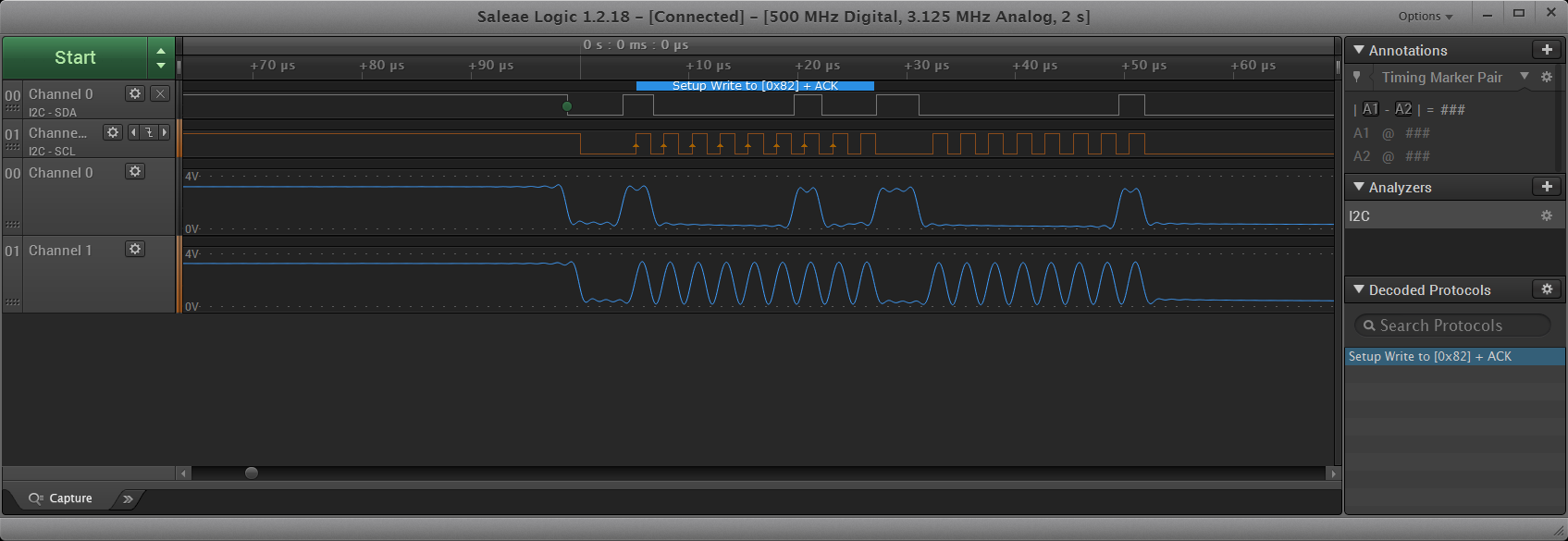
Task: Maximize the Saleae Logic window
Action: (1519, 14)
